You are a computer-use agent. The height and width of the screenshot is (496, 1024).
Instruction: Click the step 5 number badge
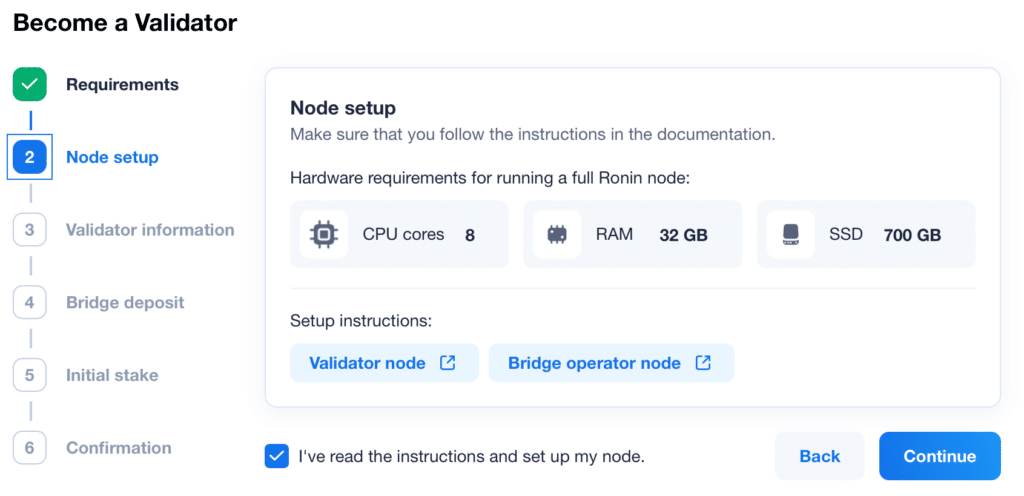29,375
